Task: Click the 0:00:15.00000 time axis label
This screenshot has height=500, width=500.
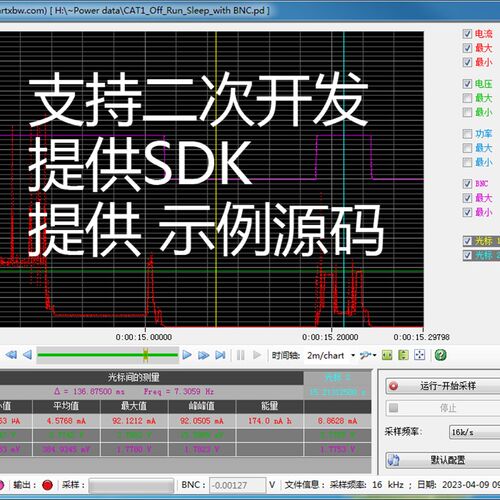Action: pos(144,337)
